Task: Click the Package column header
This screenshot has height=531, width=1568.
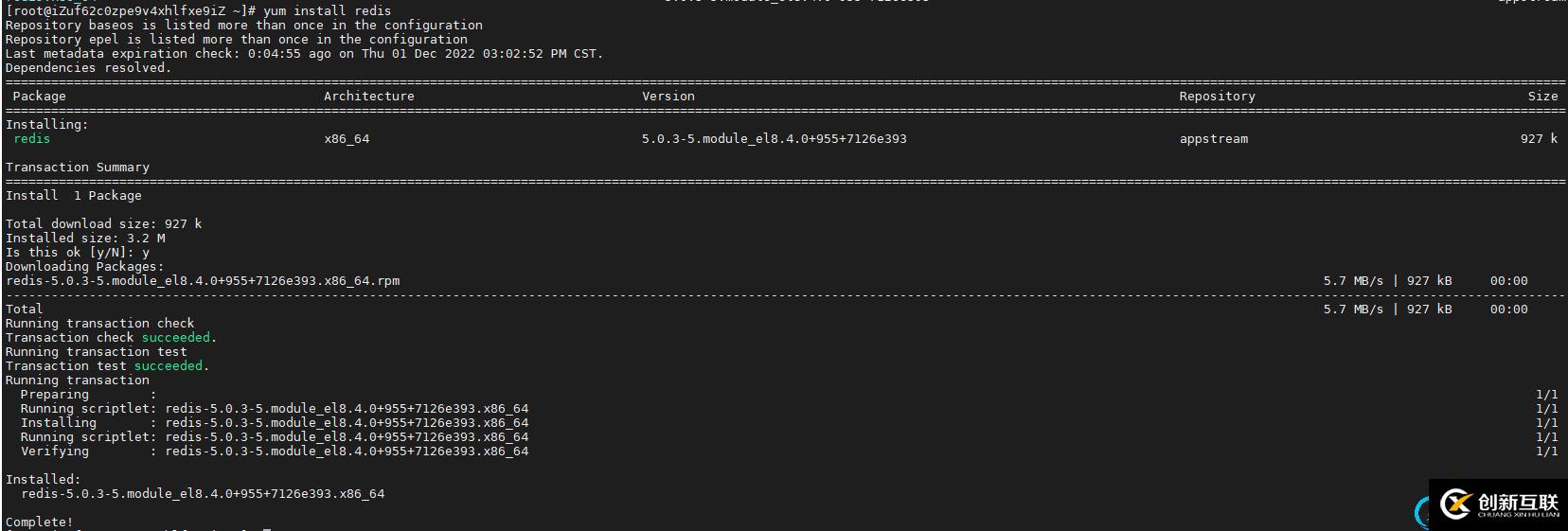Action: tap(39, 97)
